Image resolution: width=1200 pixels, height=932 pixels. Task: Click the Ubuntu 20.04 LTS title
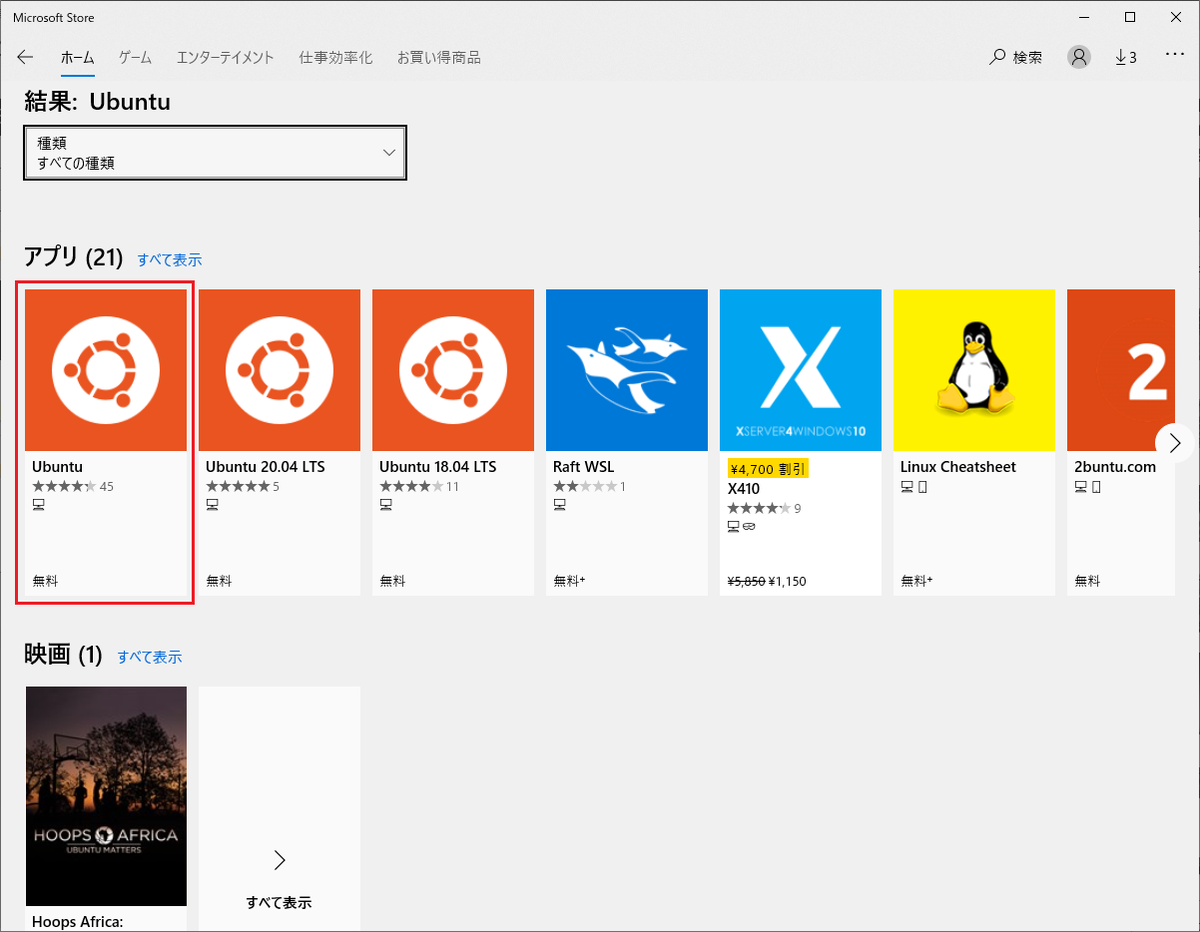click(265, 467)
